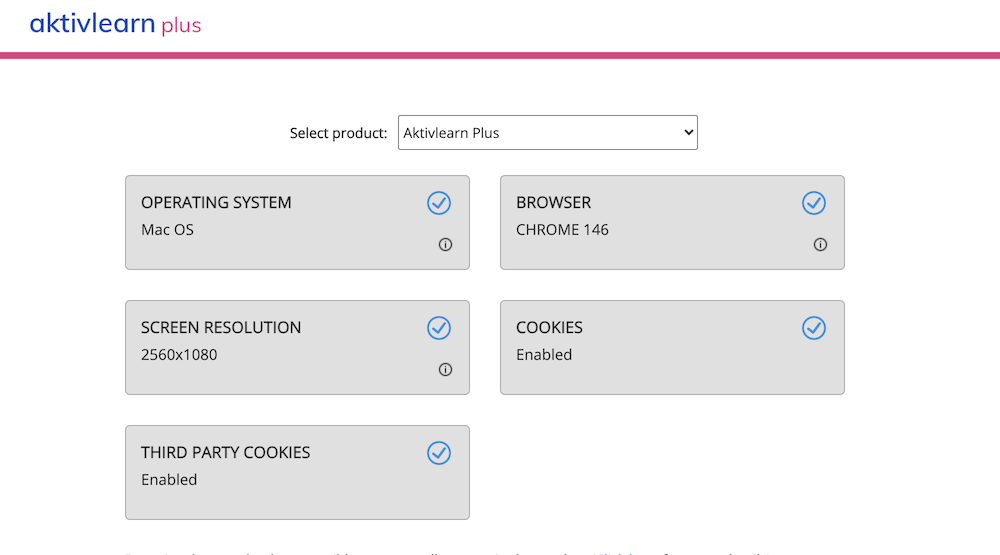Click the Screen Resolution checkmark icon

click(x=439, y=328)
